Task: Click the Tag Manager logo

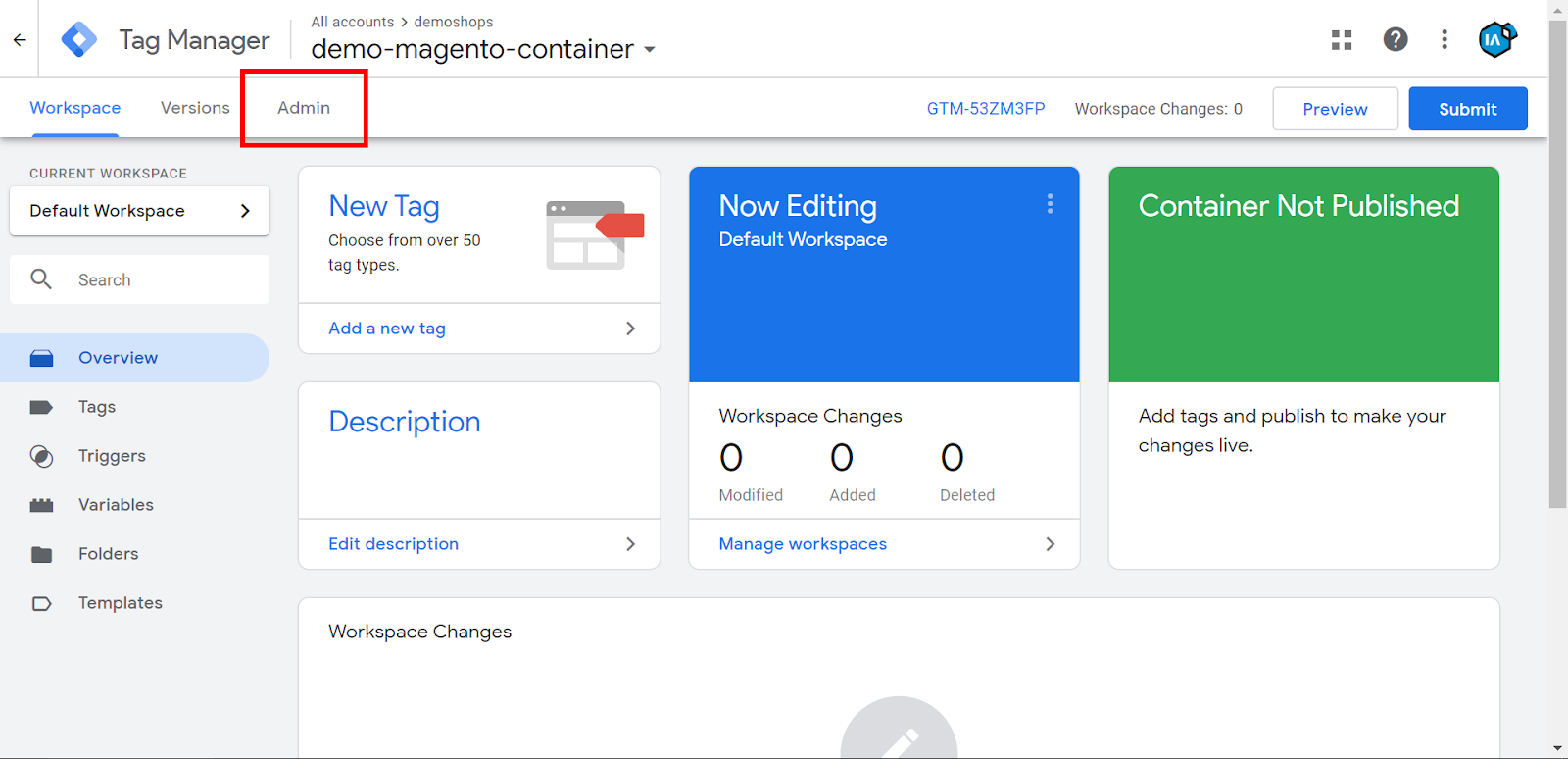Action: (x=78, y=40)
